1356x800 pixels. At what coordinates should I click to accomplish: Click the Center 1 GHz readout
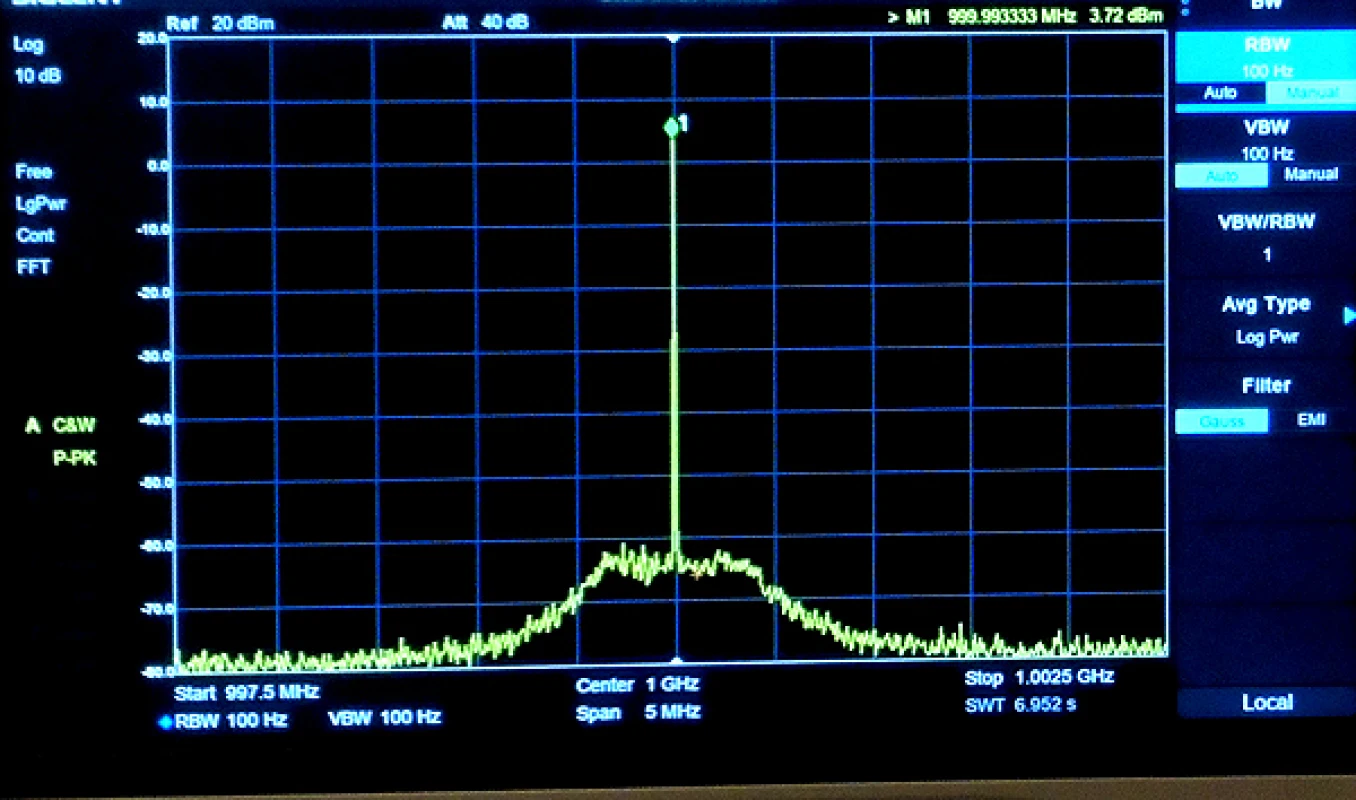pos(637,685)
